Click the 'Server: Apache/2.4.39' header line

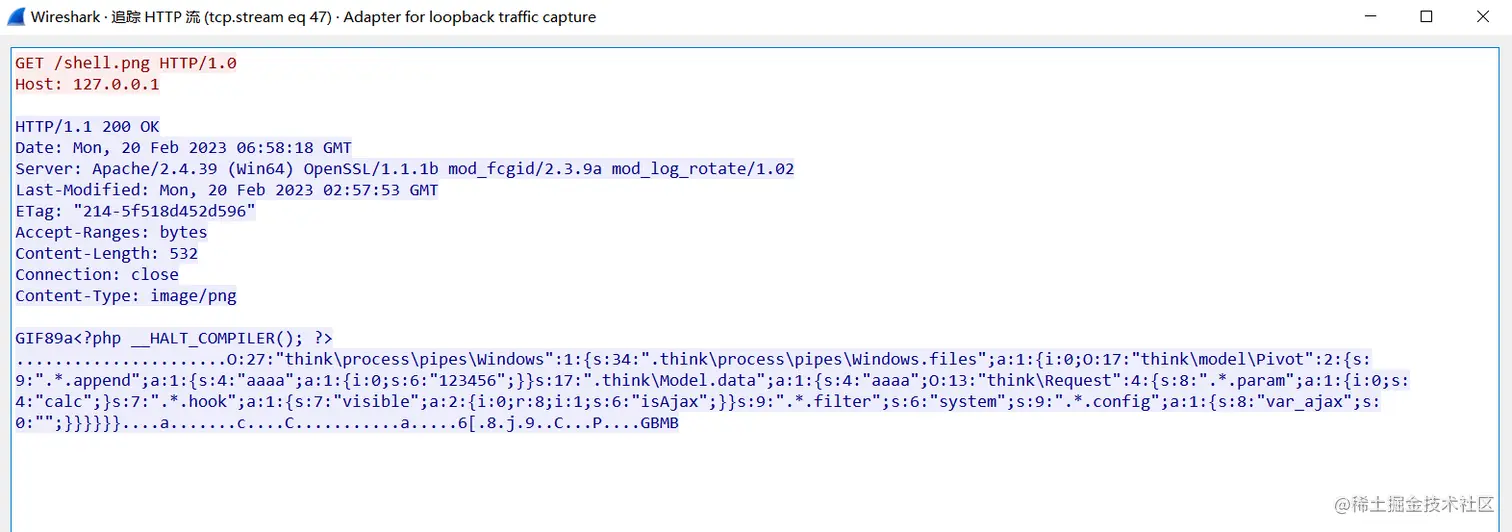[x=405, y=169]
